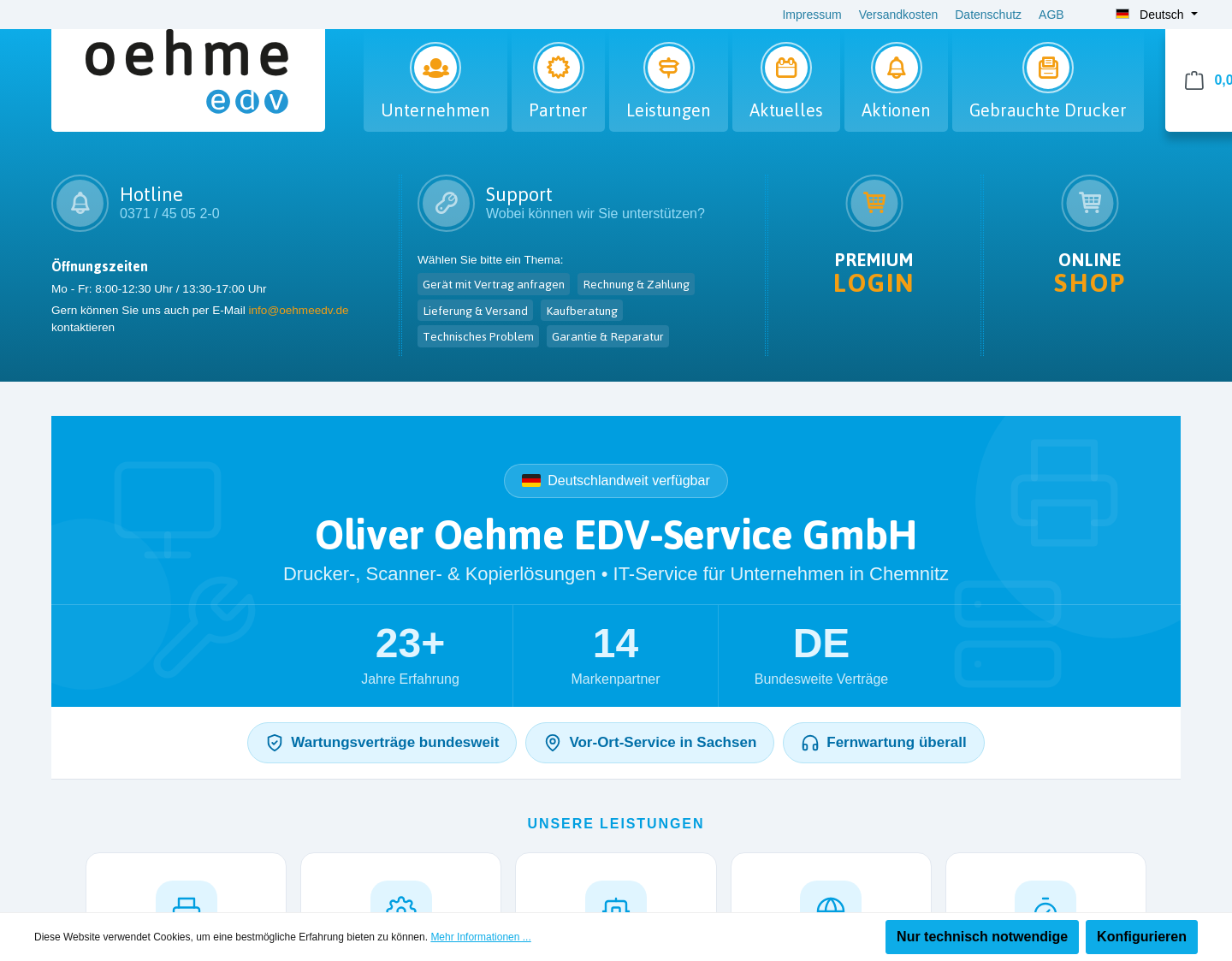Click the Partner badge icon
The height and width of the screenshot is (961, 1232).
[x=559, y=68]
